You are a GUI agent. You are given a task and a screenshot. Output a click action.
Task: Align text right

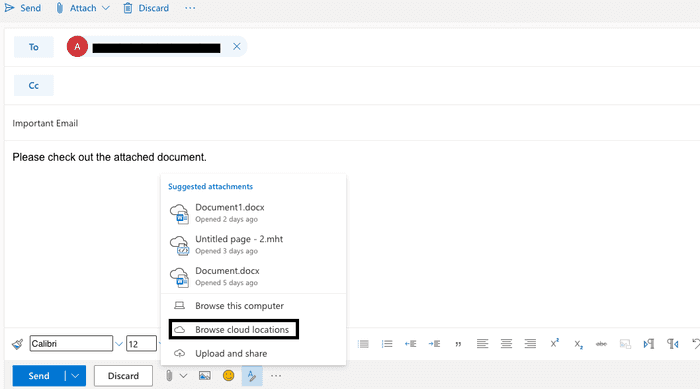[x=530, y=343]
